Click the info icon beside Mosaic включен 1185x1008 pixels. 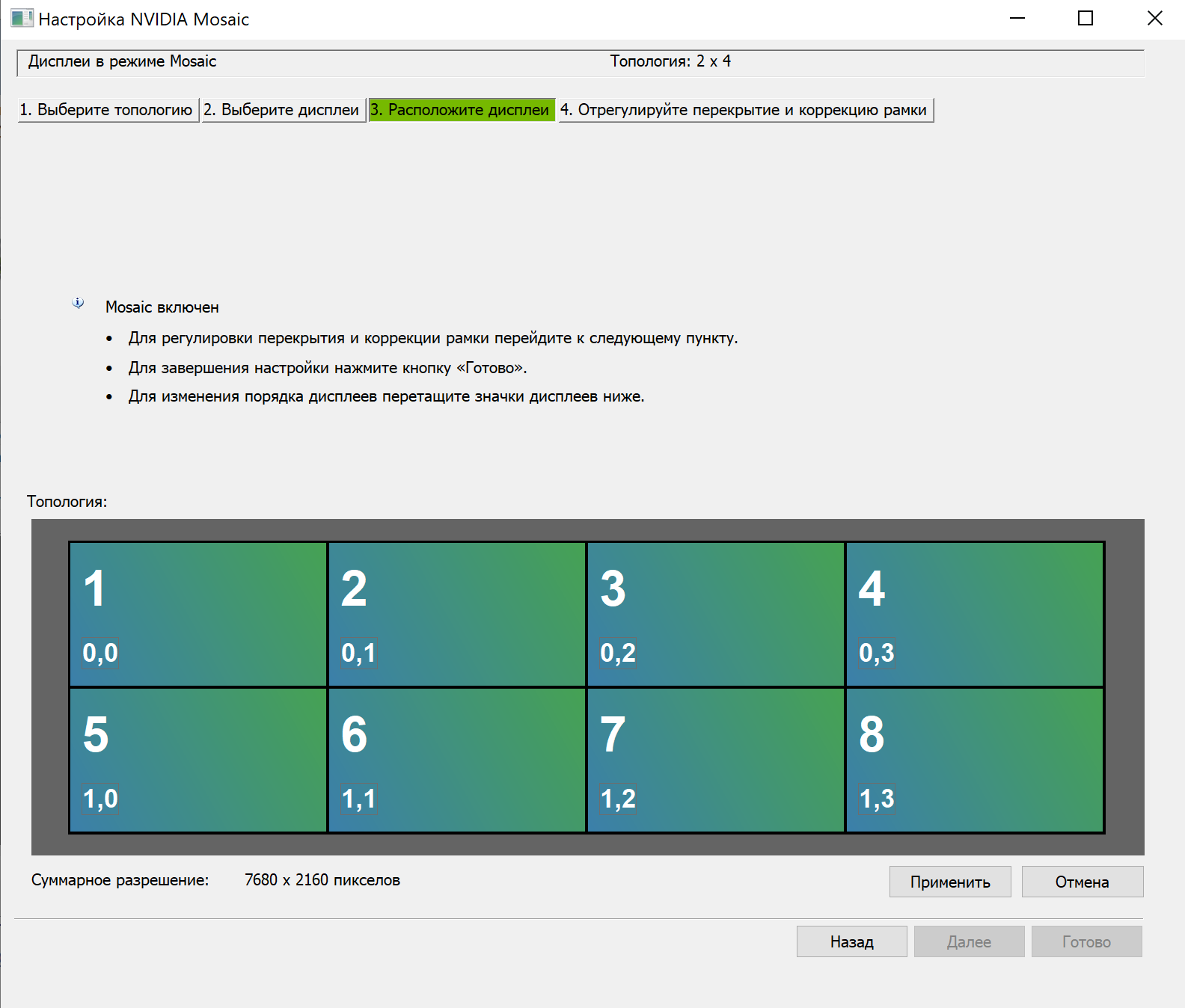click(x=78, y=303)
